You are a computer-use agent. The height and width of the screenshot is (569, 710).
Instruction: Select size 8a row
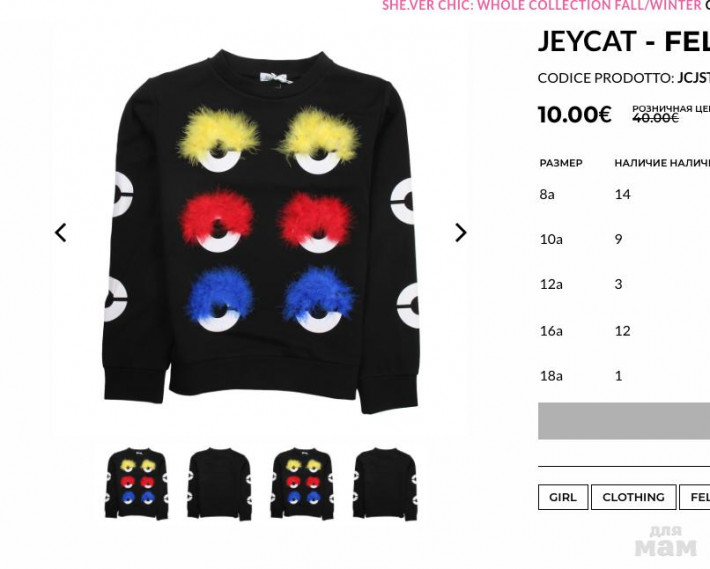pyautogui.click(x=624, y=194)
